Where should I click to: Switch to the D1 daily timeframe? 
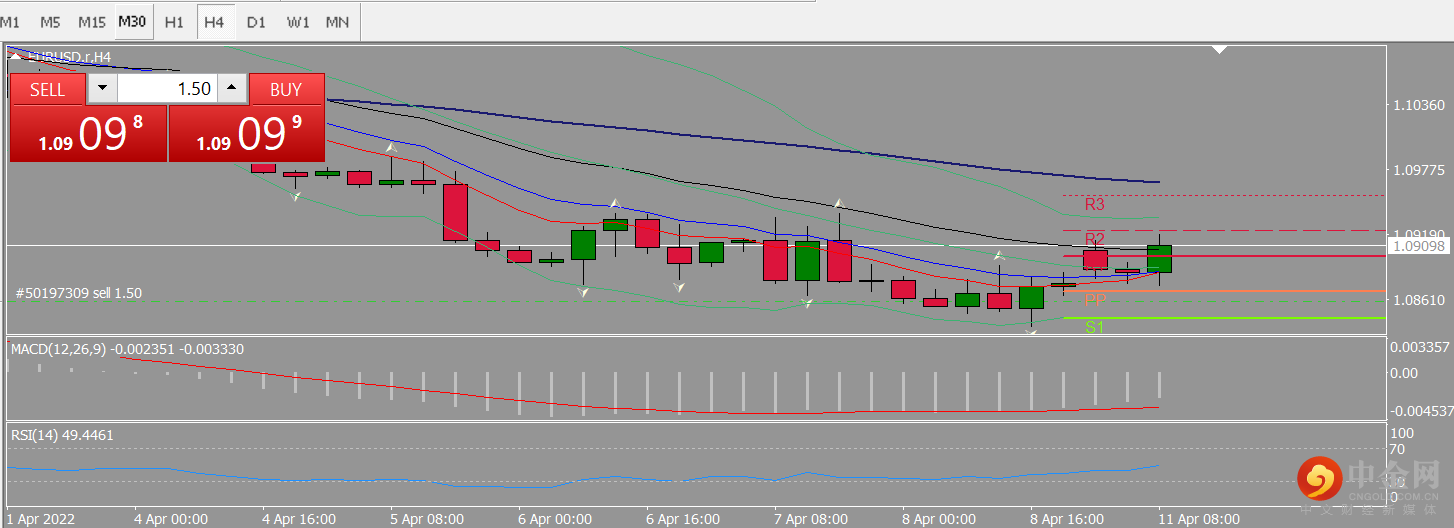[256, 21]
